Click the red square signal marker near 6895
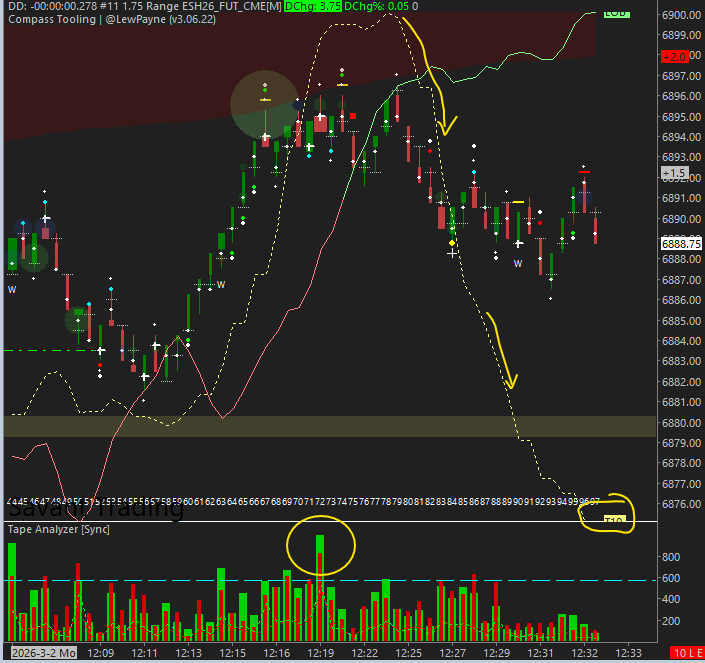The image size is (705, 663). pyautogui.click(x=353, y=116)
